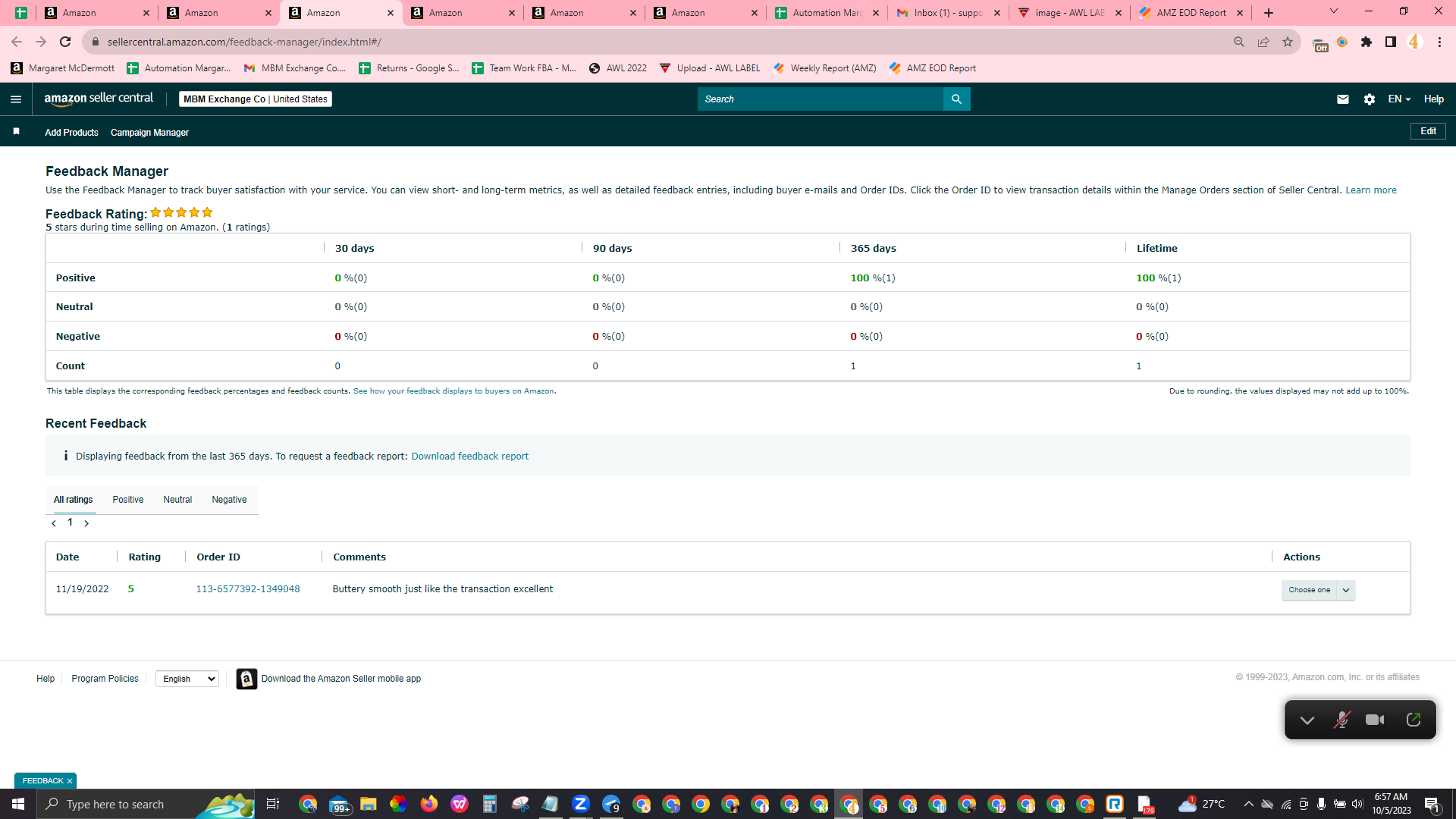Select the Negative feedback tab
This screenshot has height=819, width=1456.
pos(229,500)
